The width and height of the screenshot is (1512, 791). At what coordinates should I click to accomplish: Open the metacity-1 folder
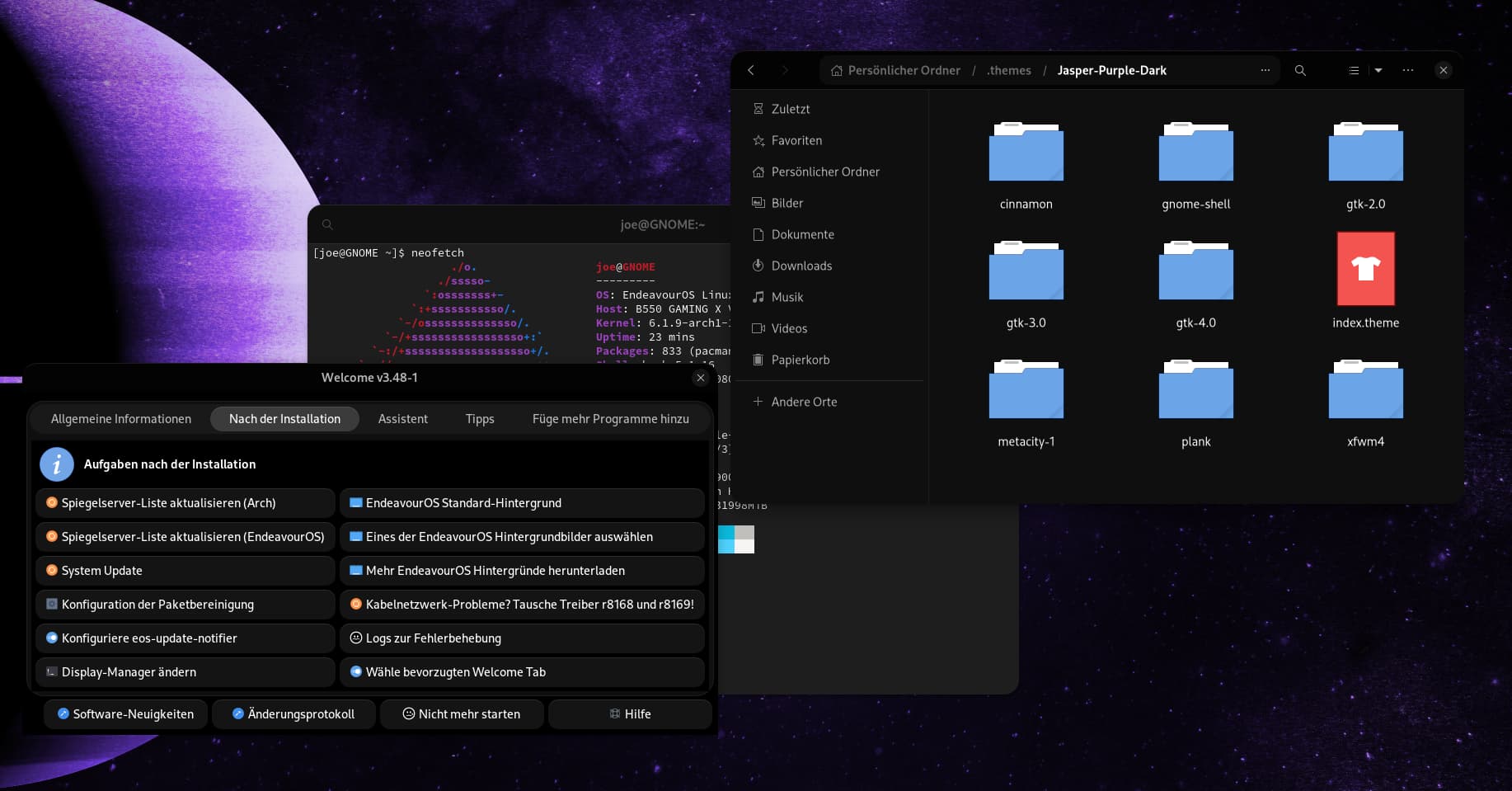pyautogui.click(x=1026, y=404)
